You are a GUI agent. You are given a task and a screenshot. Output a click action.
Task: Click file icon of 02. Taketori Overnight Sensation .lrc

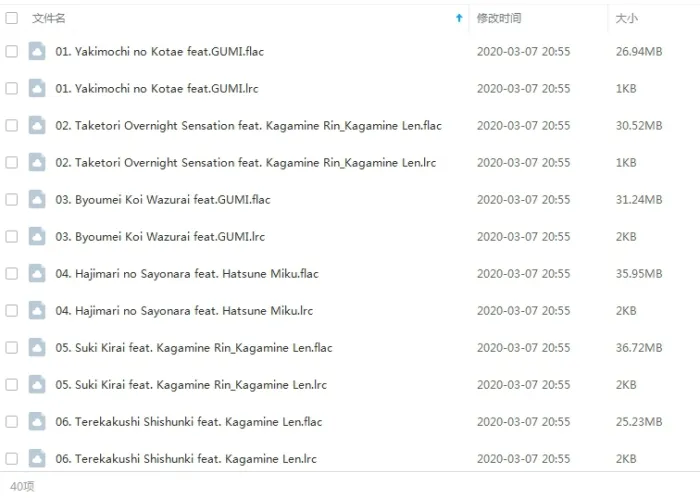[x=37, y=162]
